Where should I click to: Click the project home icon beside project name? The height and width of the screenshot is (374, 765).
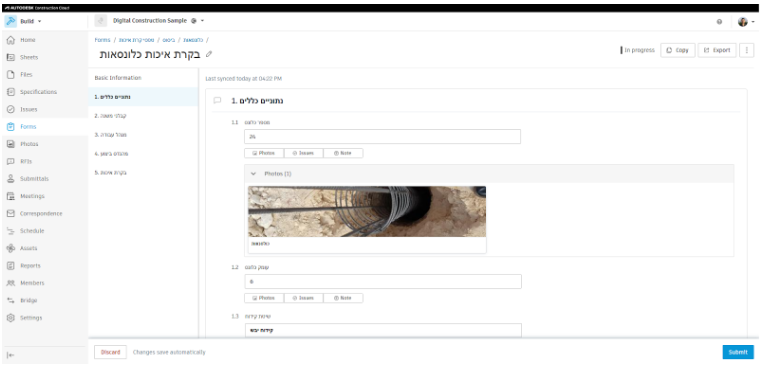tap(101, 21)
